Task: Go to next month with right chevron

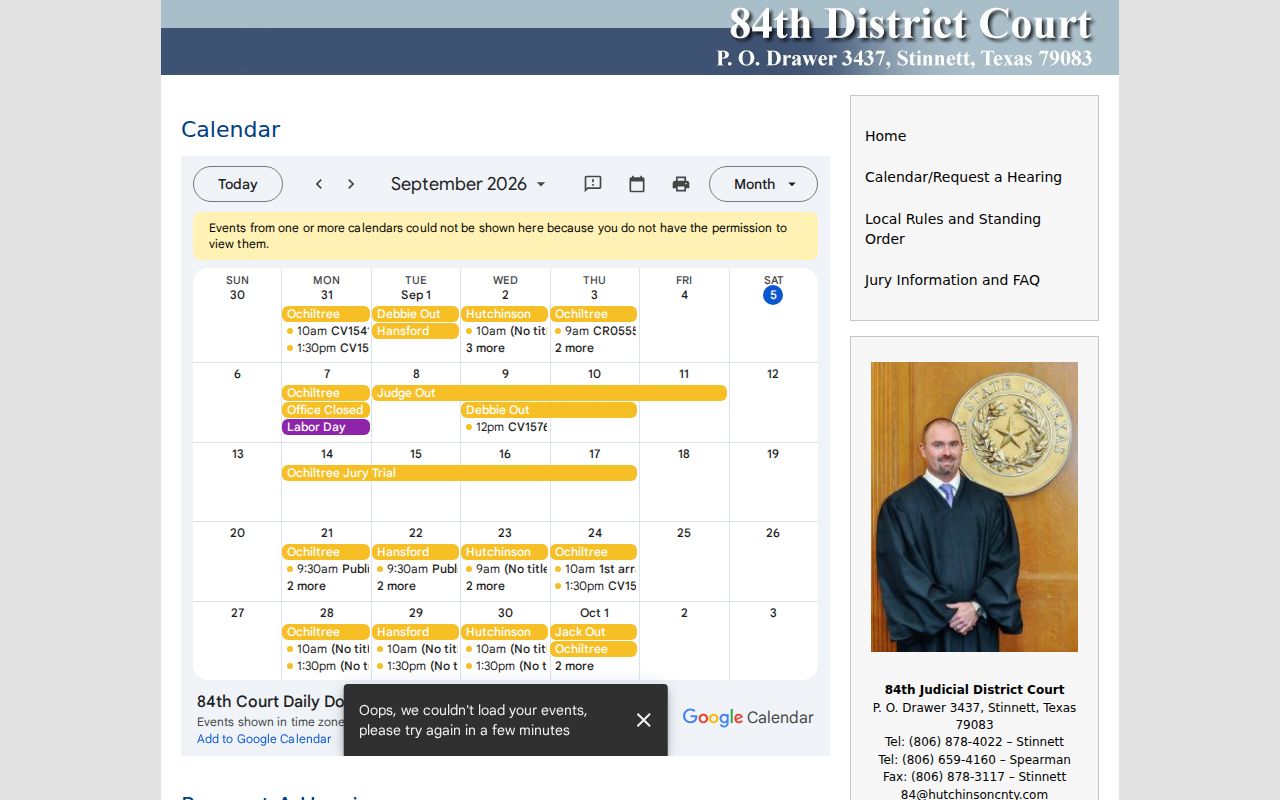Action: [x=351, y=184]
